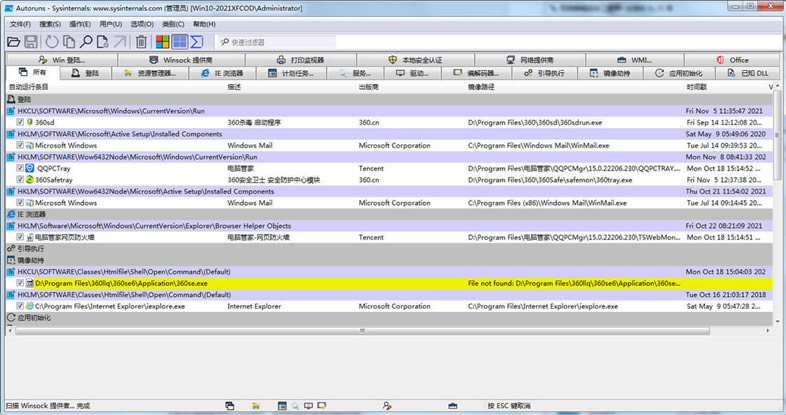Click the Save floppy disk icon
The height and width of the screenshot is (415, 786).
point(30,42)
